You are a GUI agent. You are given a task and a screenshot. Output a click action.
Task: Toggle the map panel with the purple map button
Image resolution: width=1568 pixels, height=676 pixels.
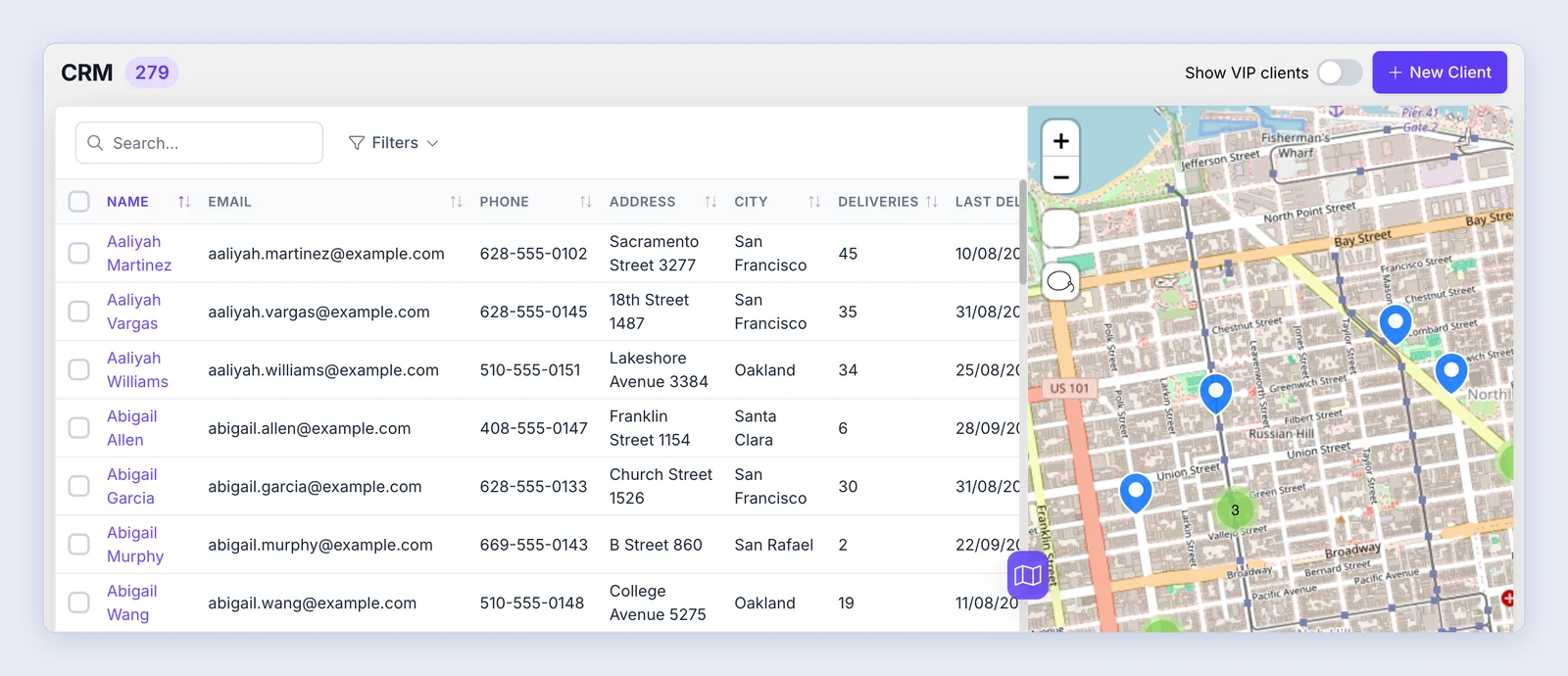[x=1027, y=575]
